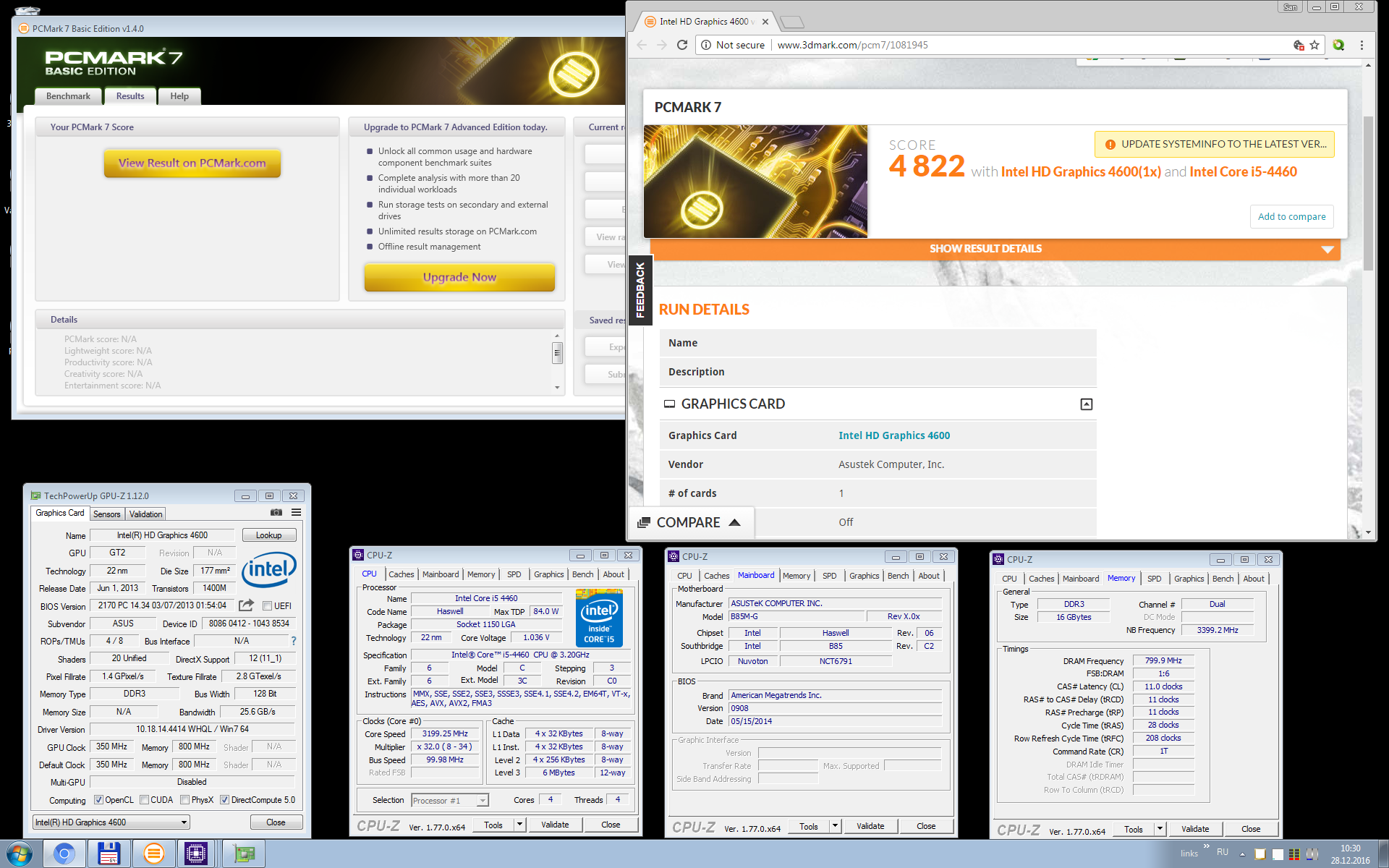
Task: Open Tools dropdown arrow in CPU tab window
Action: [x=519, y=825]
